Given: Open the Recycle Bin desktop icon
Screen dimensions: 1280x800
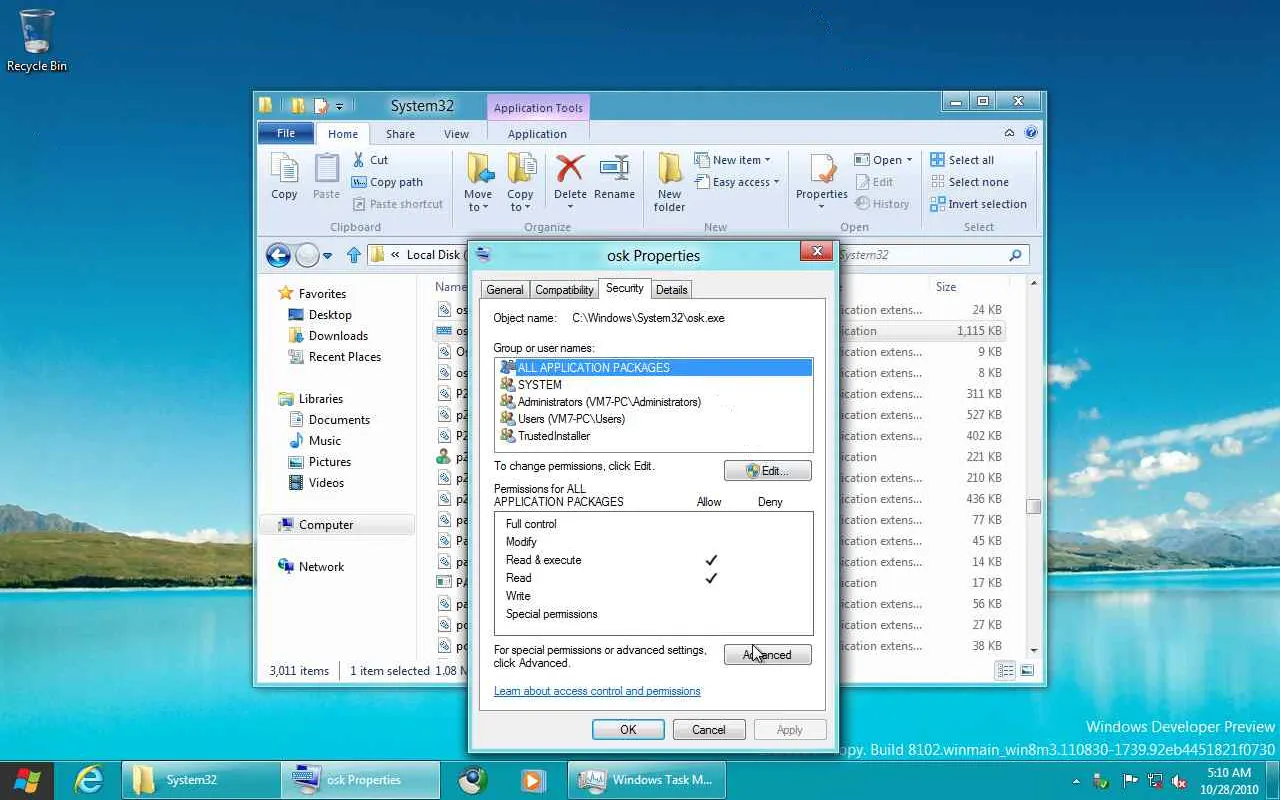Looking at the screenshot, I should (37, 41).
